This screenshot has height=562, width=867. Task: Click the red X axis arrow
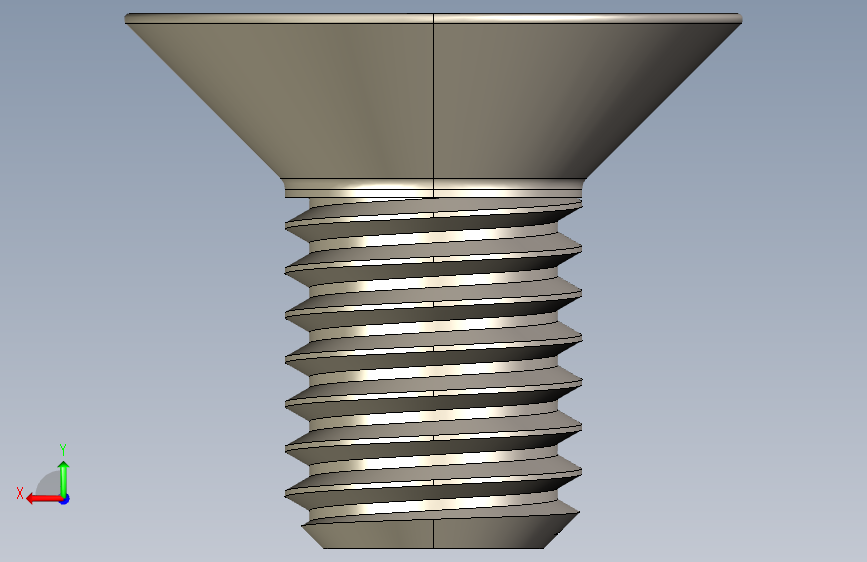[x=43, y=499]
